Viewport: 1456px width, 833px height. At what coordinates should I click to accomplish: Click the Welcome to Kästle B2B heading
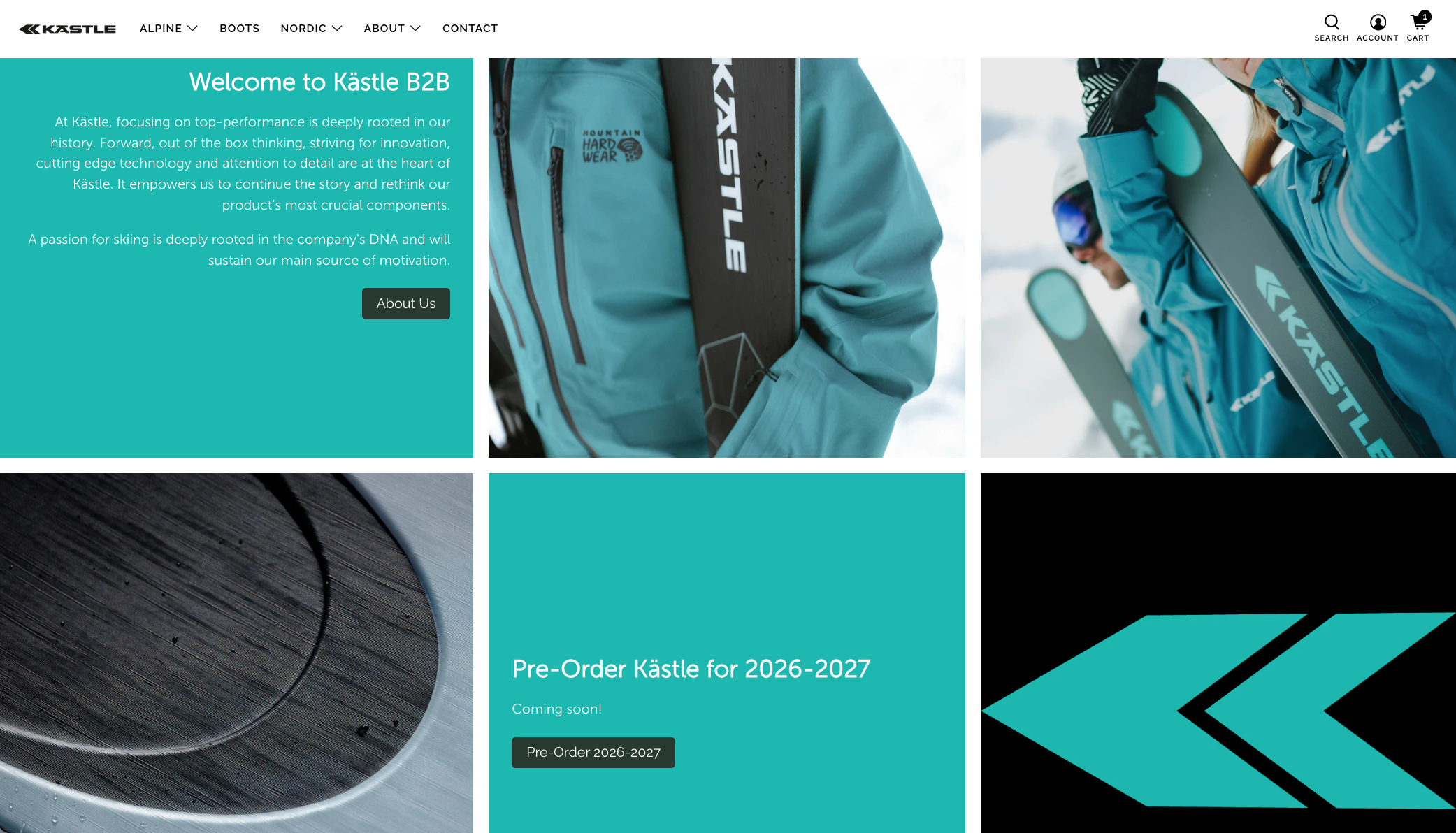click(x=319, y=82)
